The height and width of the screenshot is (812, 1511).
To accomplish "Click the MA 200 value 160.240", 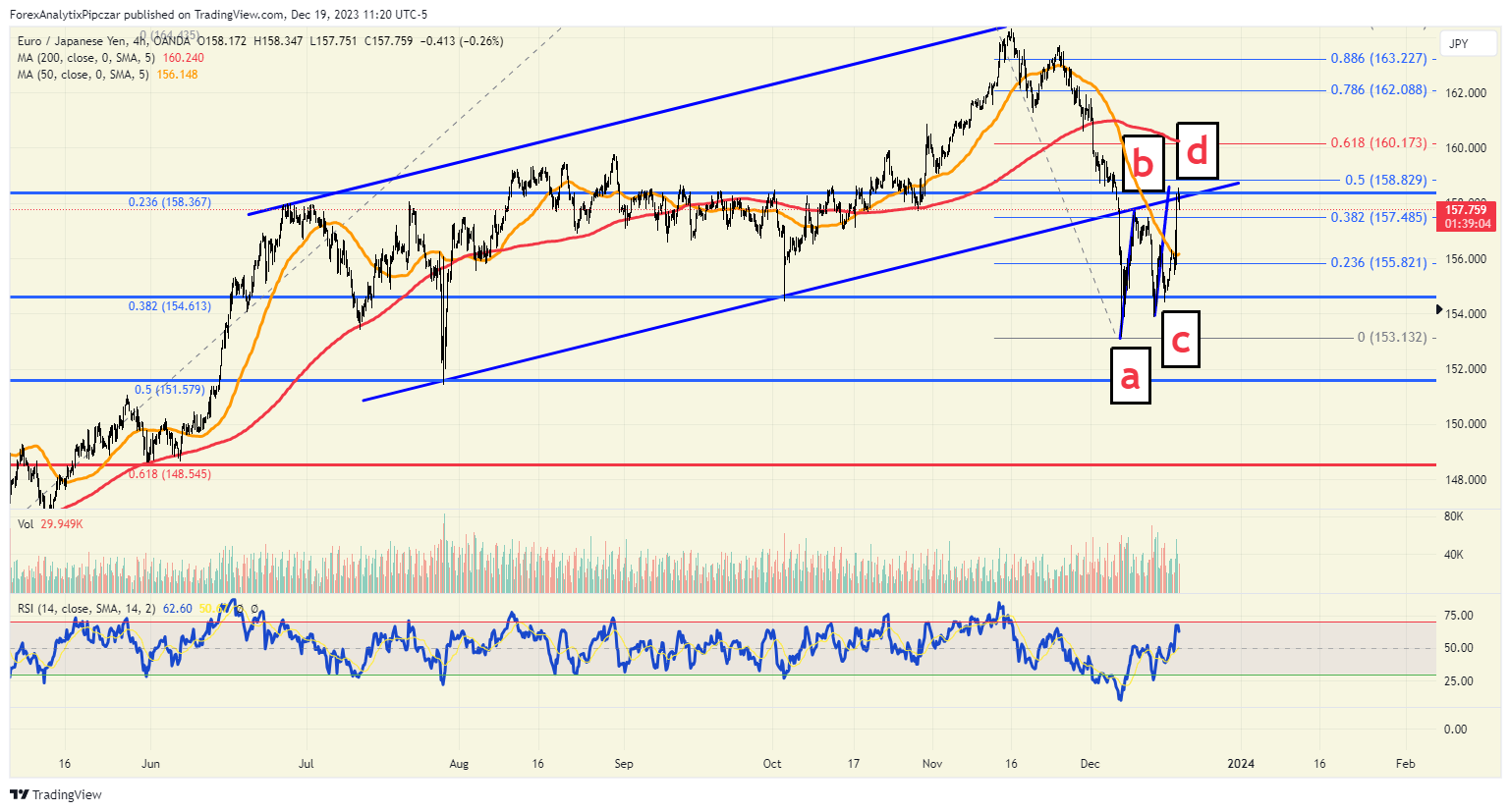I will pos(184,58).
